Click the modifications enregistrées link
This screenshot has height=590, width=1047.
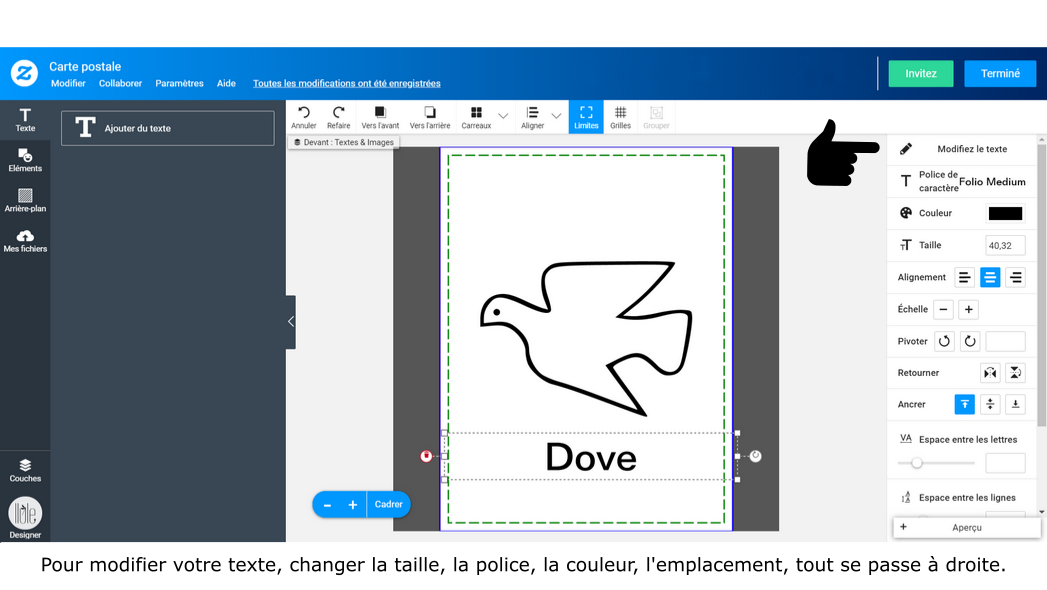point(347,83)
